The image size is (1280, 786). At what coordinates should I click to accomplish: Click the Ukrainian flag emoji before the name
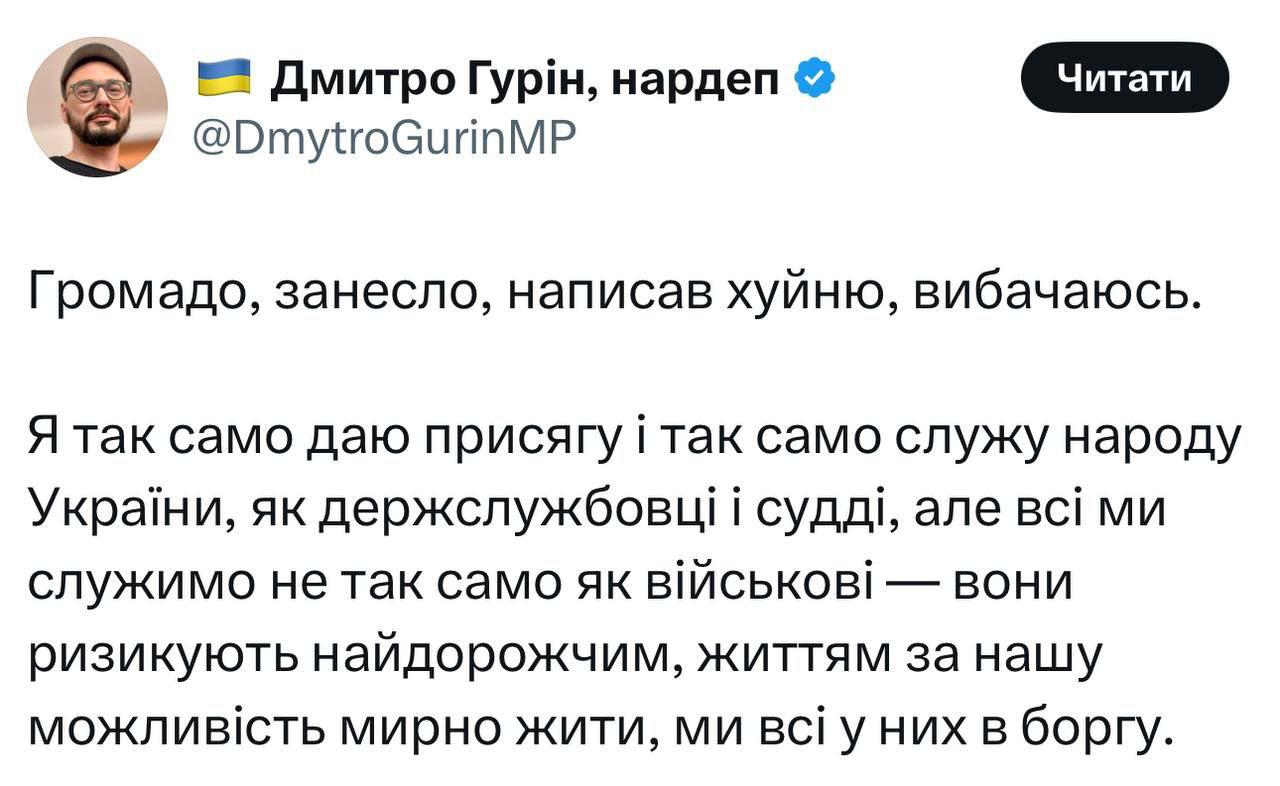(222, 78)
